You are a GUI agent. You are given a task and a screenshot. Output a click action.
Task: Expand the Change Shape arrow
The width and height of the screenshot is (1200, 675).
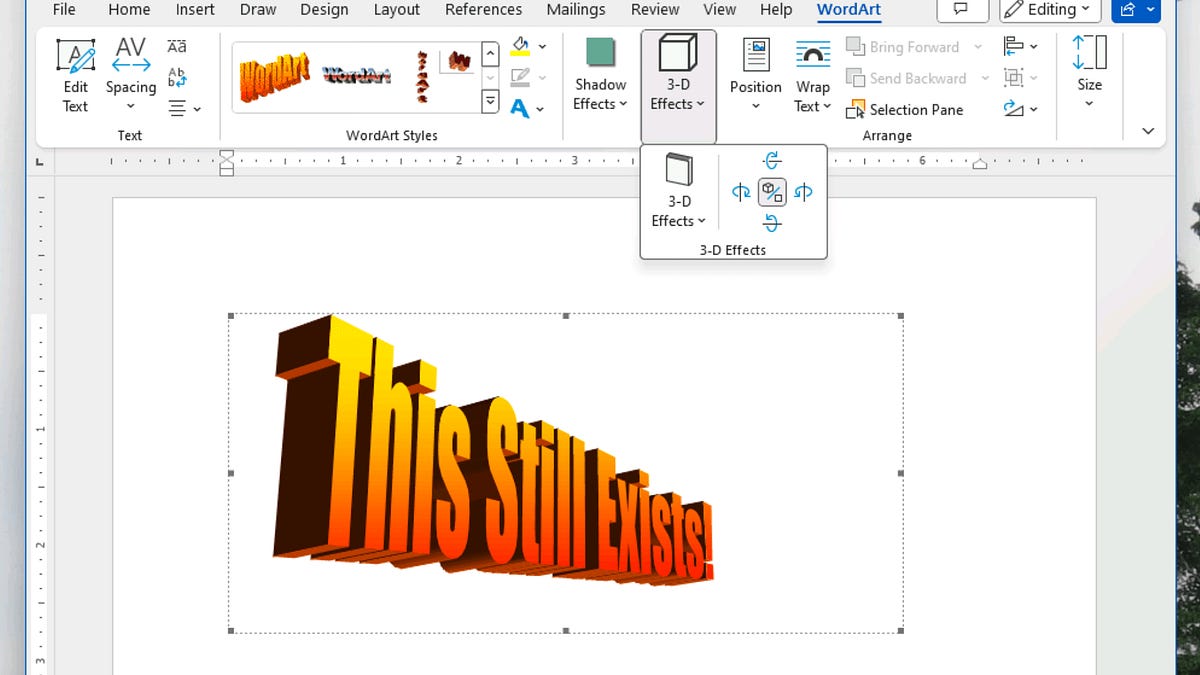542,109
